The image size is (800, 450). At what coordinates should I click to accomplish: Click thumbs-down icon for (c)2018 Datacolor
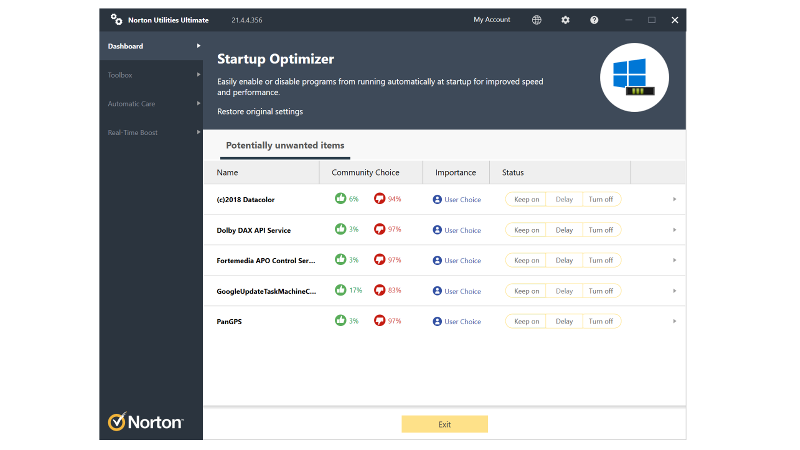point(379,198)
